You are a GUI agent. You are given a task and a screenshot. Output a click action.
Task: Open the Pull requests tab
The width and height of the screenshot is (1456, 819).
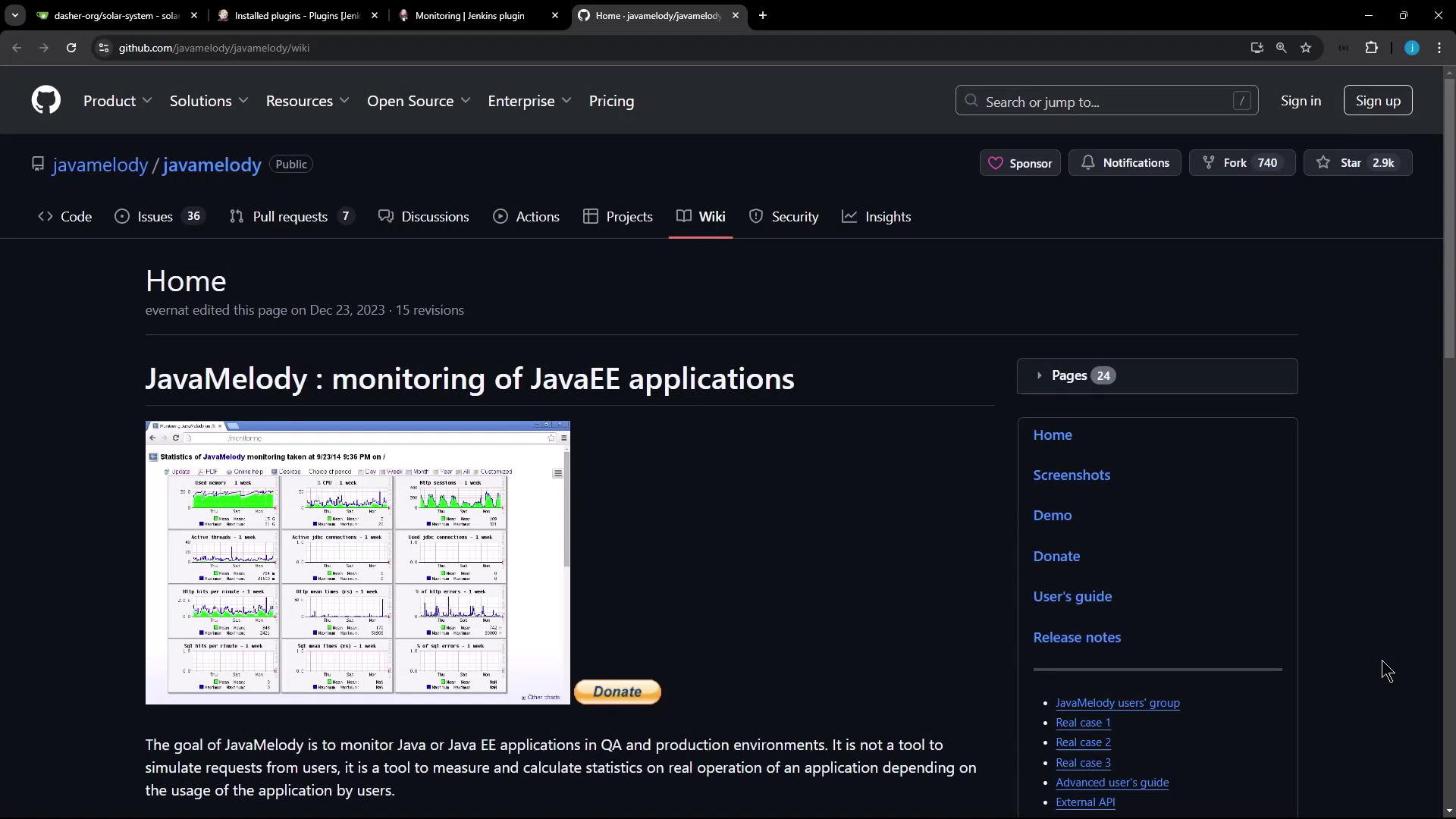[290, 217]
